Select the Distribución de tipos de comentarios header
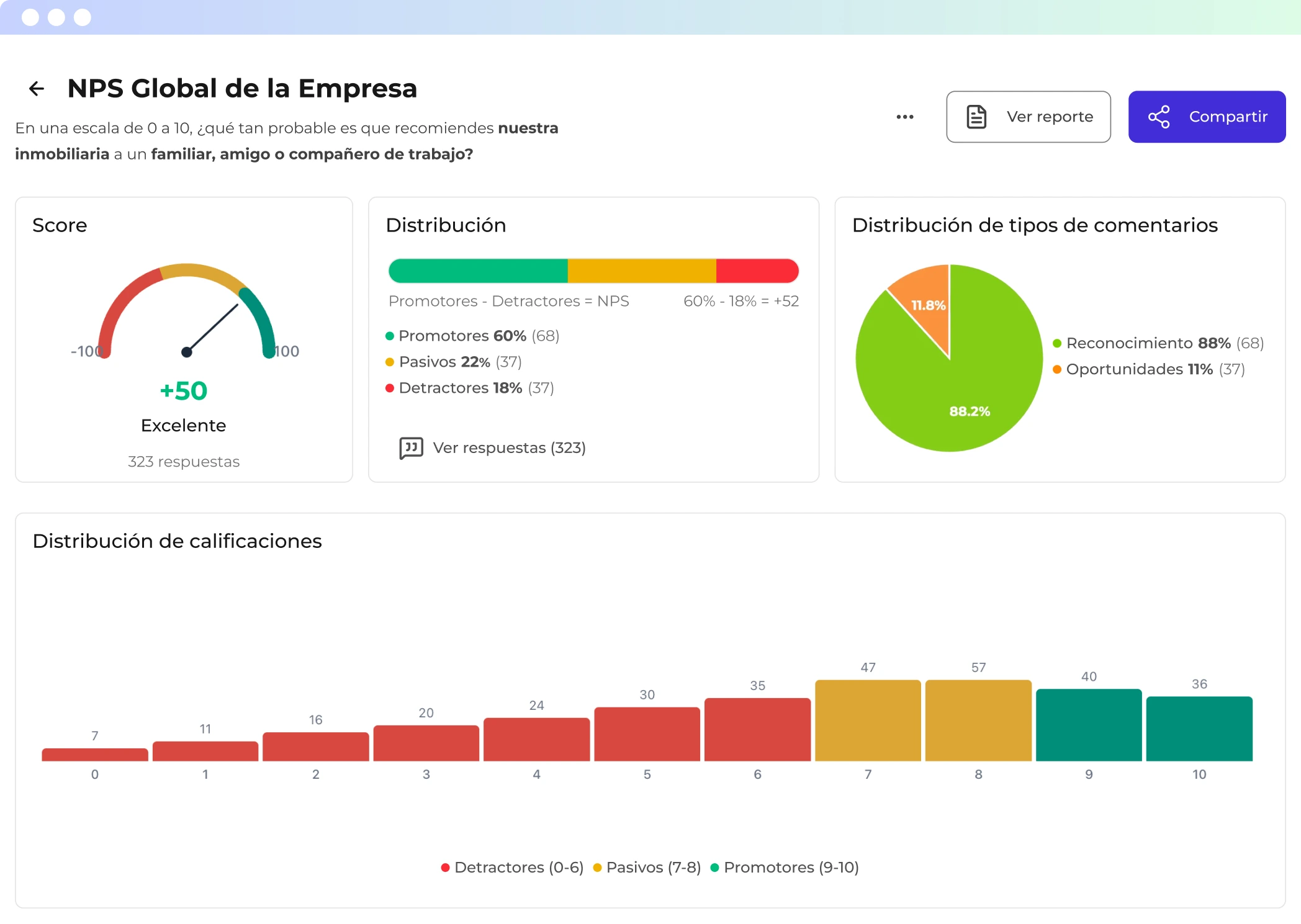Viewport: 1301px width, 924px height. [1035, 225]
